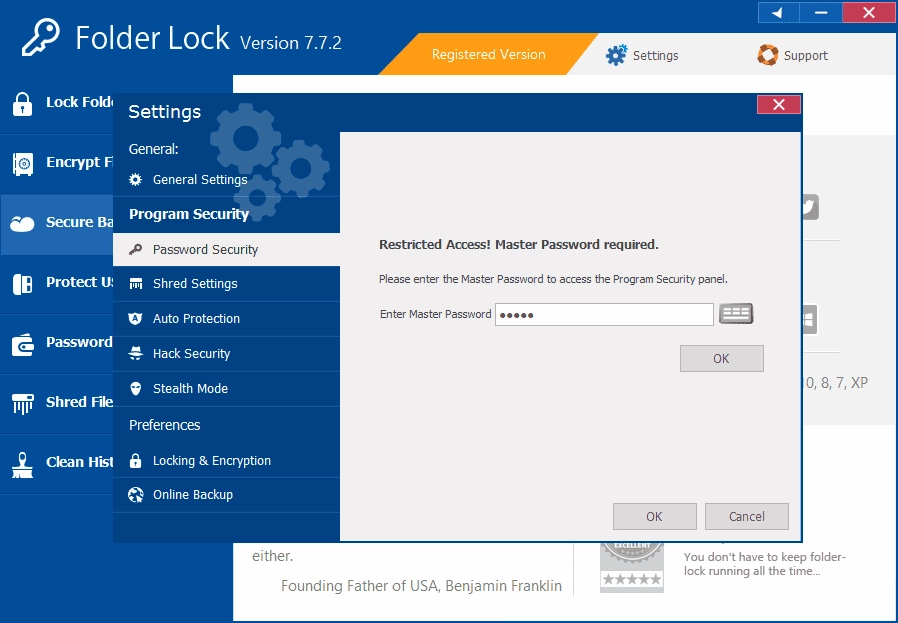Screen dimensions: 898x623
Task: Select the Password wallet icon in sidebar
Action: (23, 344)
